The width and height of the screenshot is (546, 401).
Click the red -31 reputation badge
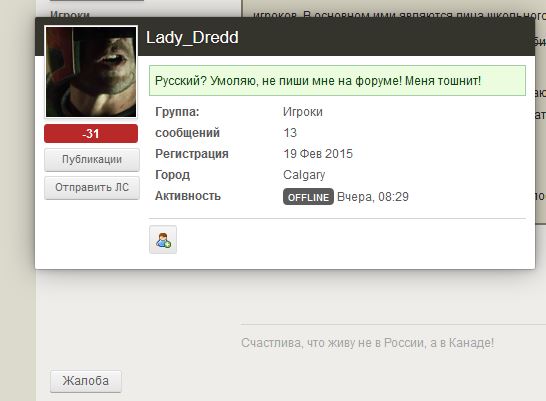(91, 134)
